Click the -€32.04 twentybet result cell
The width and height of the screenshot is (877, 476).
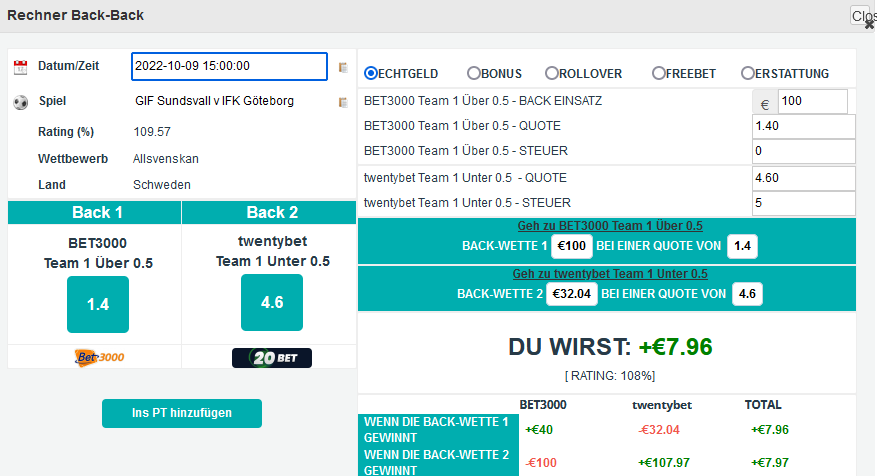pos(659,430)
